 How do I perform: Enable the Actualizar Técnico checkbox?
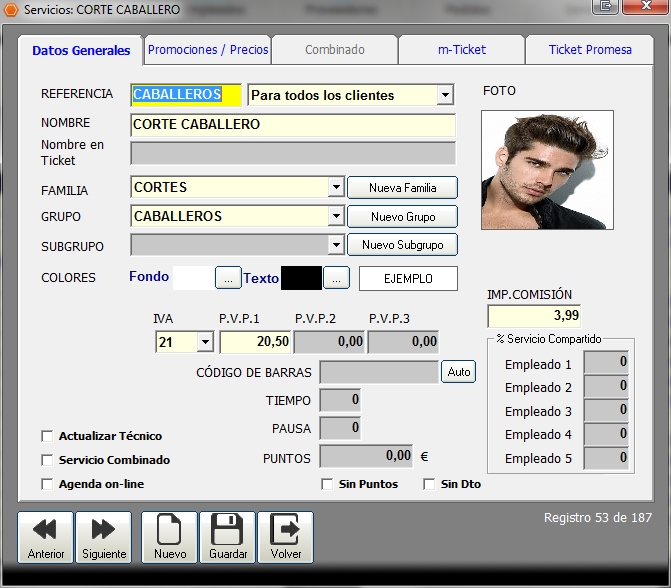[x=47, y=436]
